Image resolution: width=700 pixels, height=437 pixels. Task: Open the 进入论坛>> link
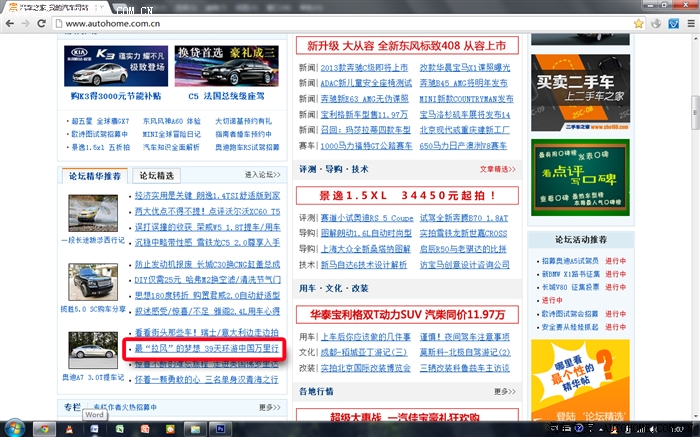[x=267, y=177]
